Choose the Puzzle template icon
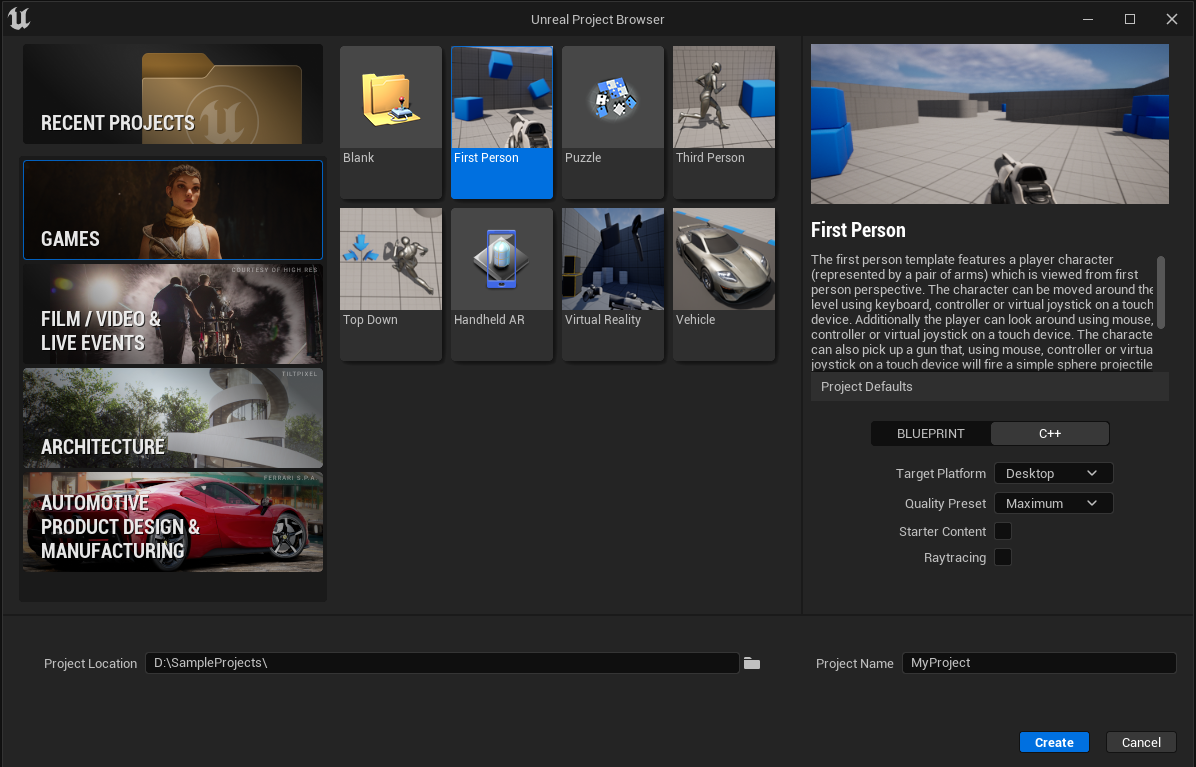Viewport: 1196px width, 767px height. [x=612, y=98]
